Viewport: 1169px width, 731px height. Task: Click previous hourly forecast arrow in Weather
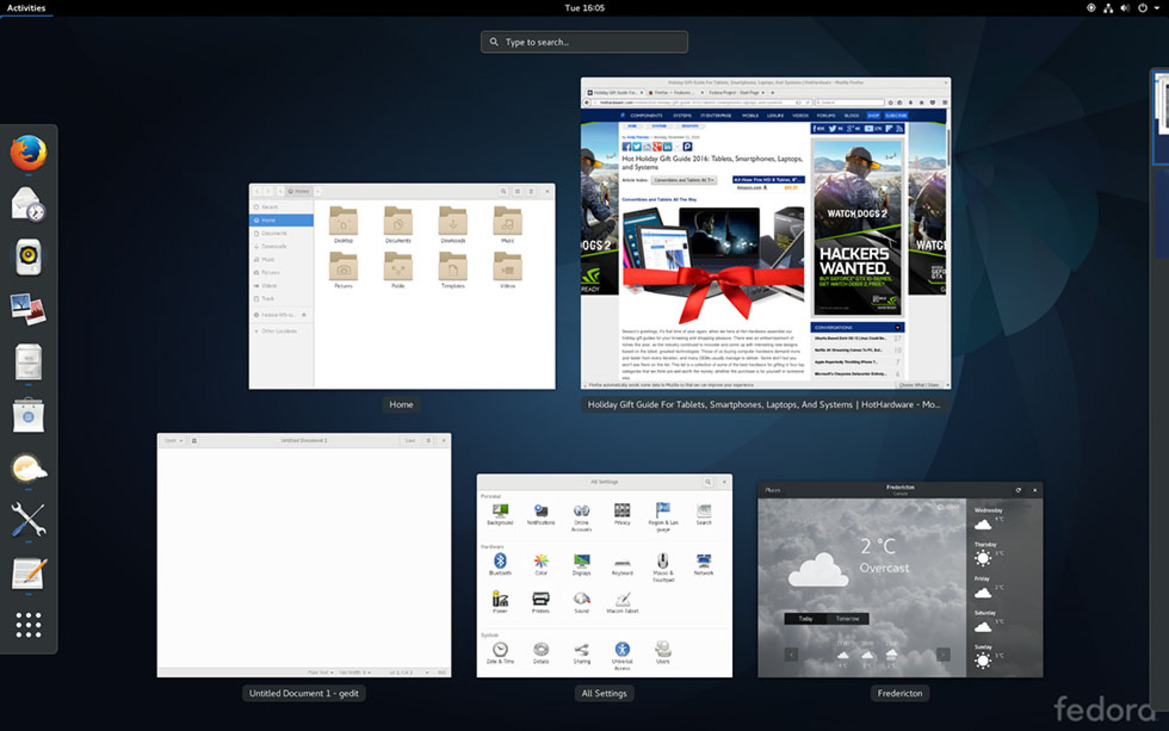[792, 654]
